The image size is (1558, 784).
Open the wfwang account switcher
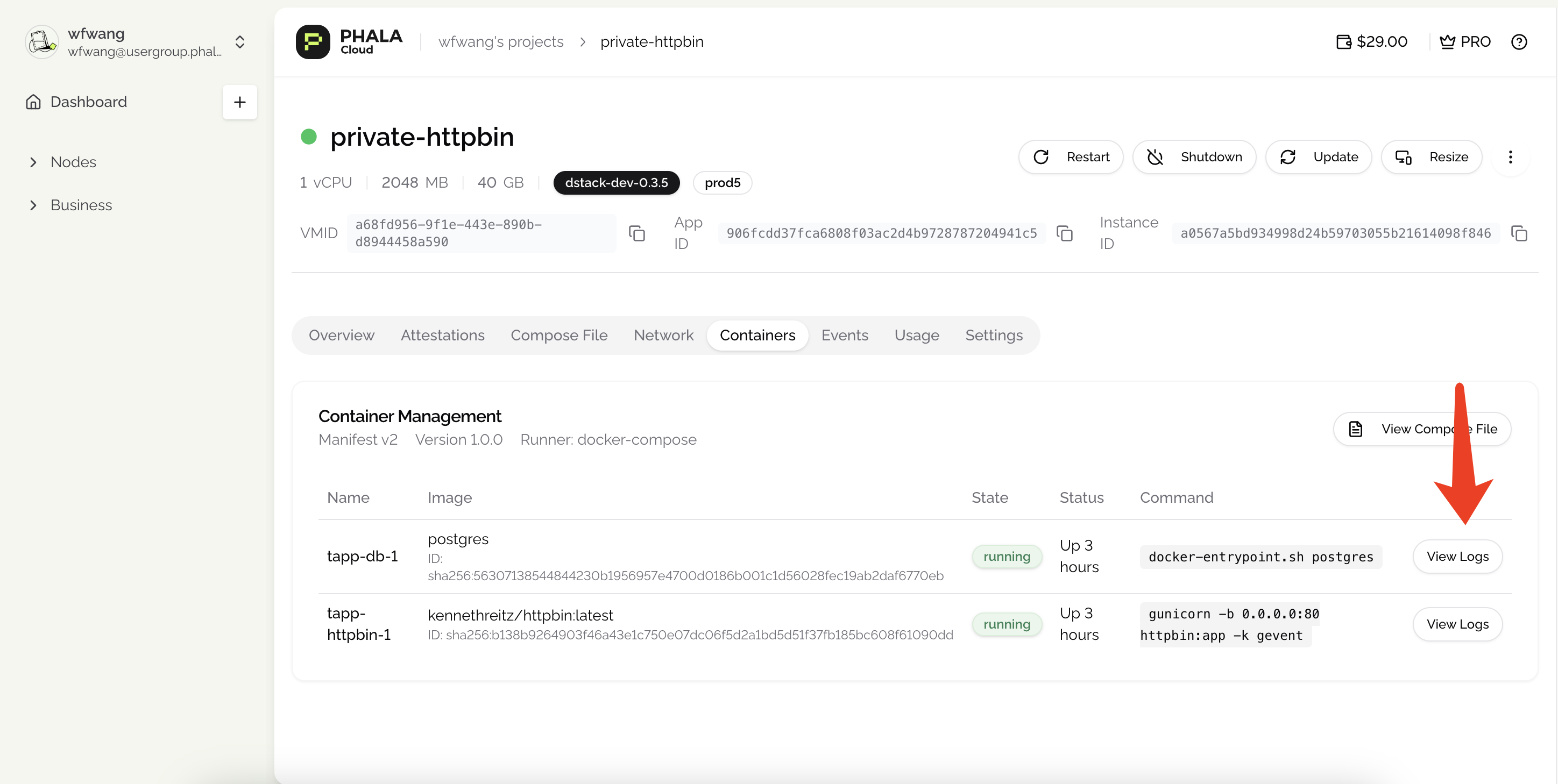(239, 42)
